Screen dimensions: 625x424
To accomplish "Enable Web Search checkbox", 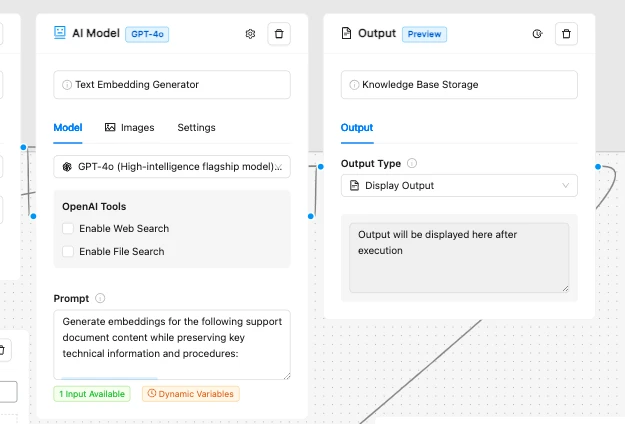I will click(x=68, y=229).
